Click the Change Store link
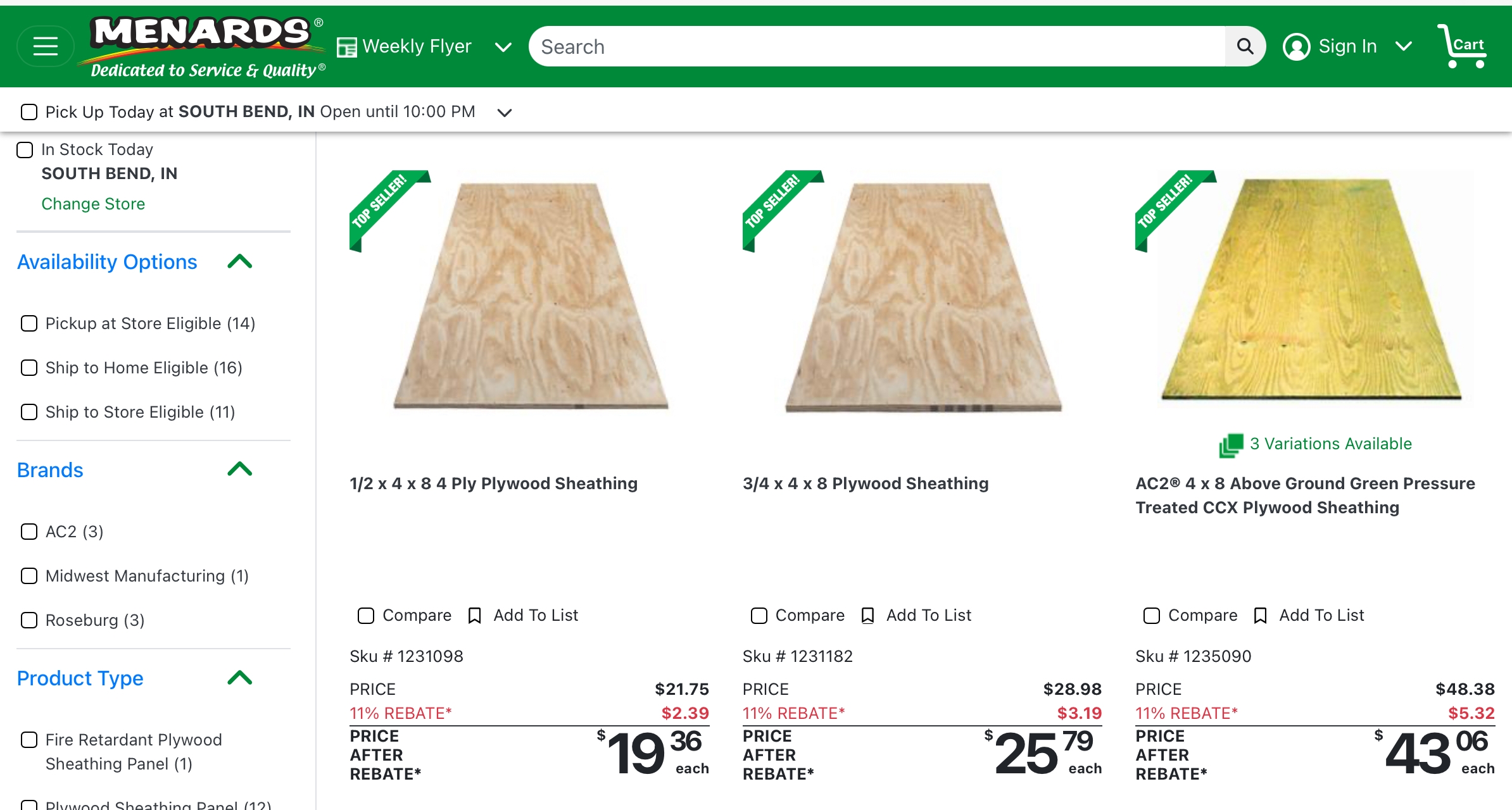 (x=93, y=204)
